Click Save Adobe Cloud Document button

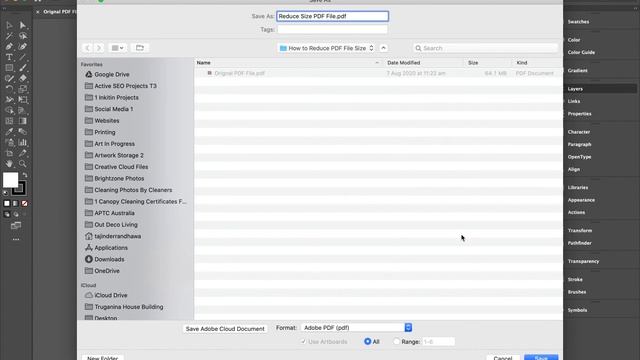point(225,329)
